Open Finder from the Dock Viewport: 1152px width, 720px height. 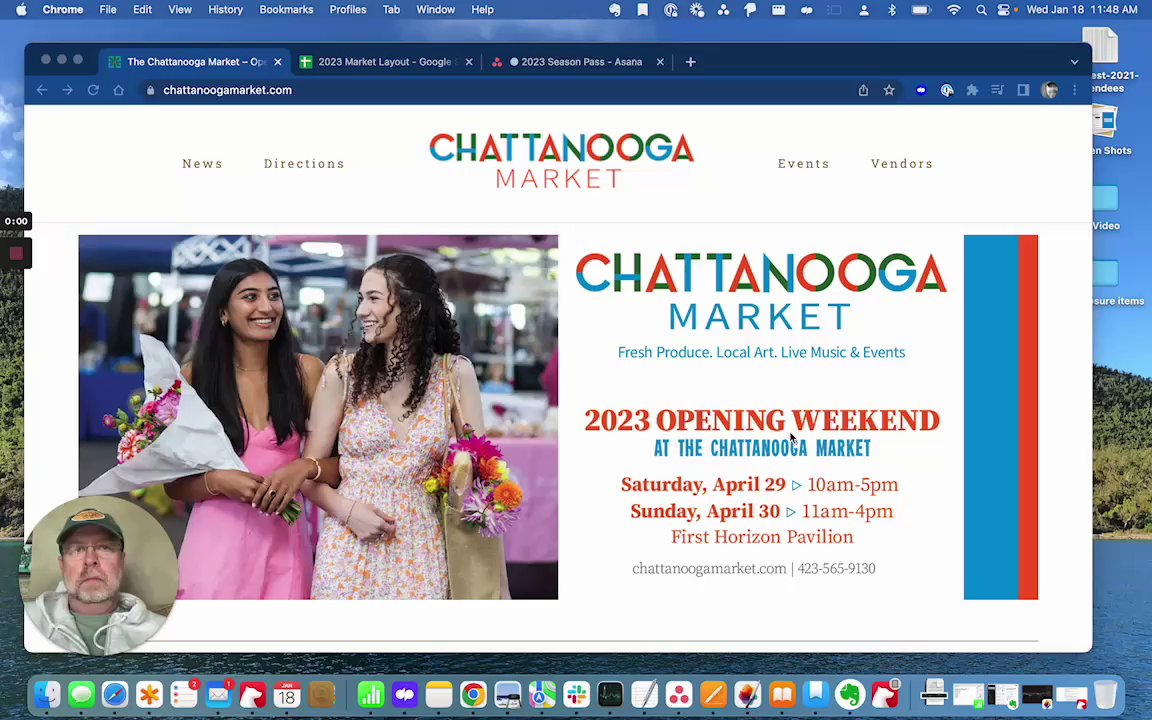[x=47, y=694]
